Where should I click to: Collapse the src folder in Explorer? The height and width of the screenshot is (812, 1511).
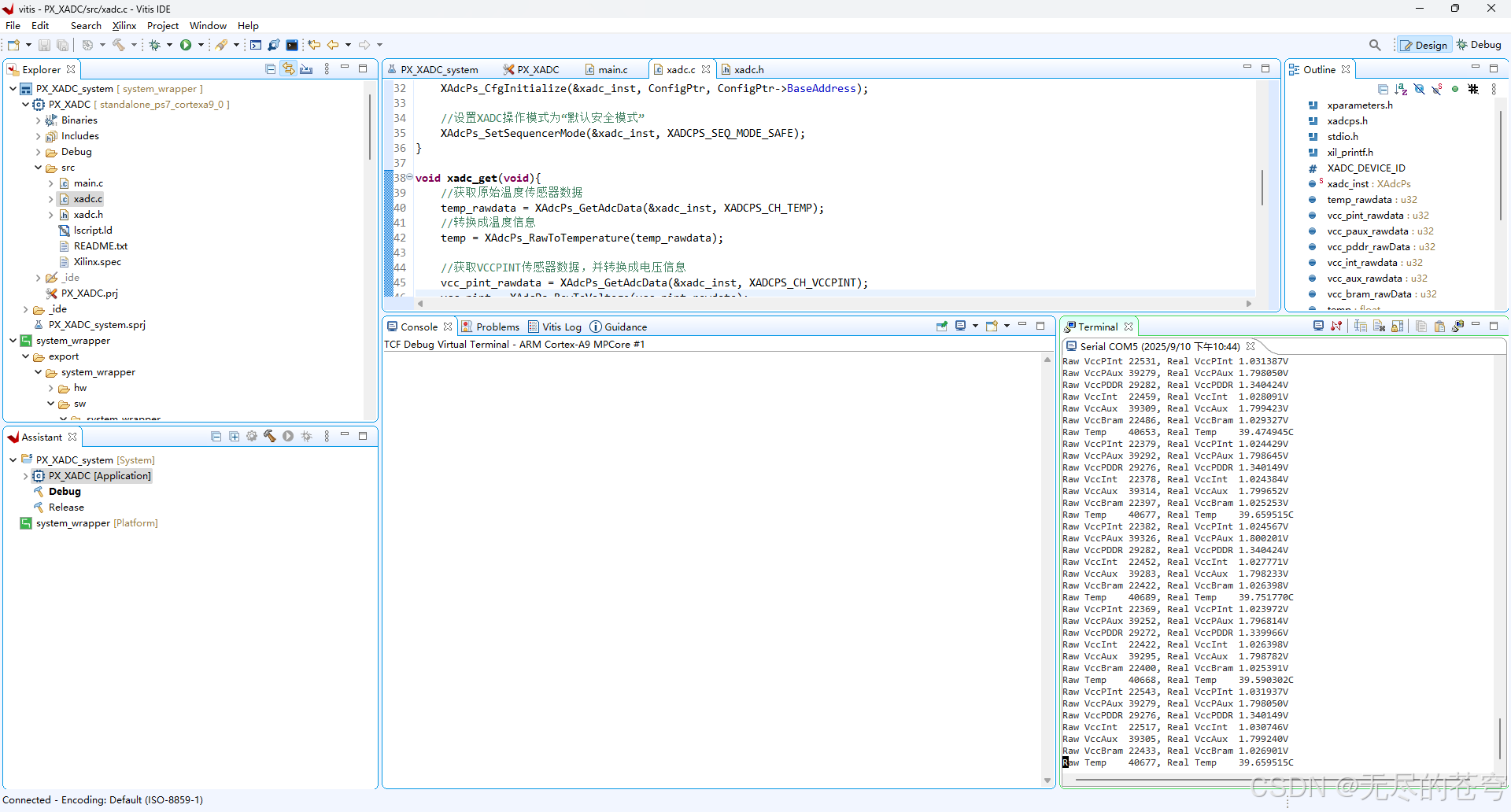(37, 167)
